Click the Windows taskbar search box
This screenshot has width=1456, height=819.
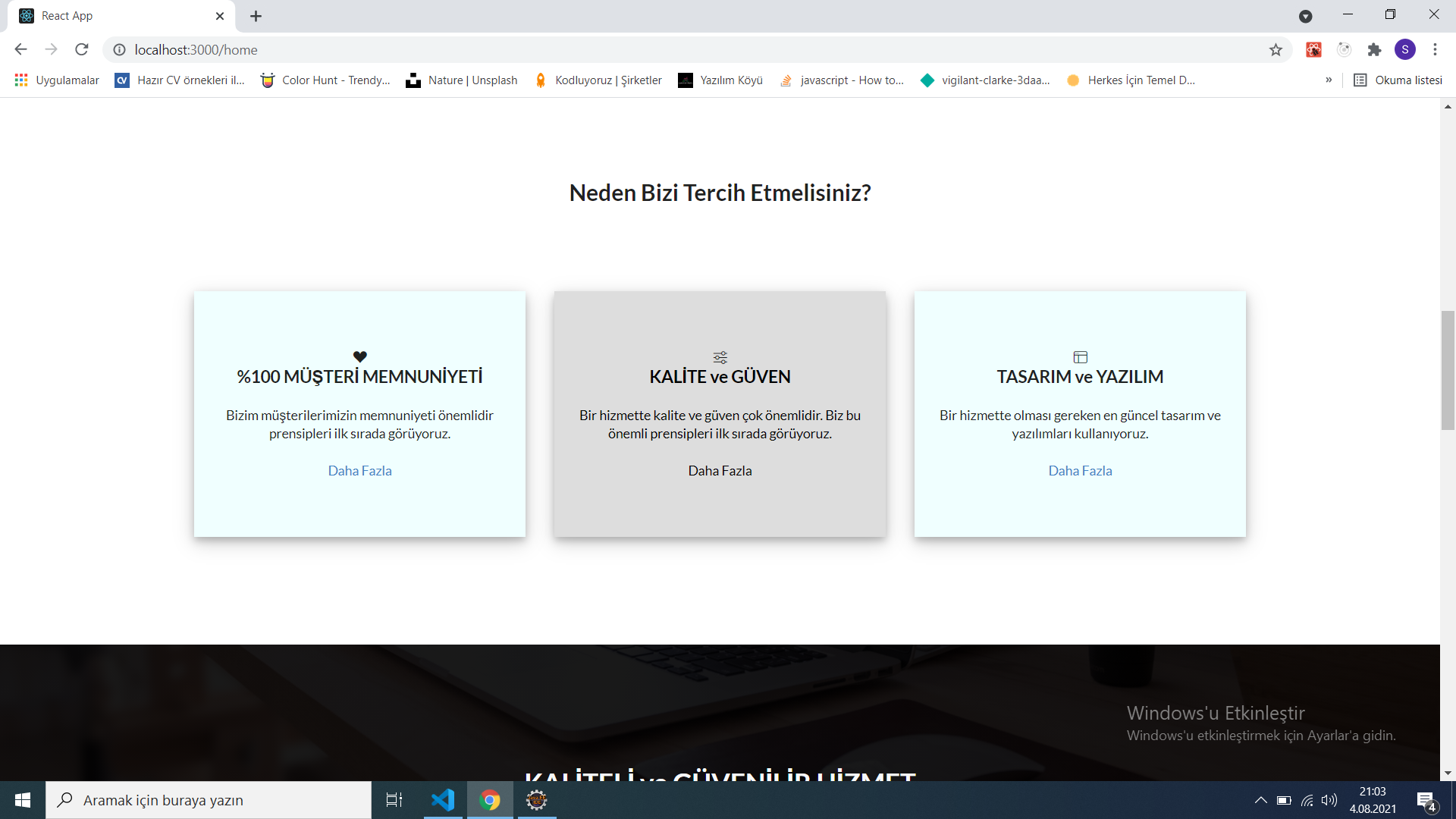tap(209, 800)
